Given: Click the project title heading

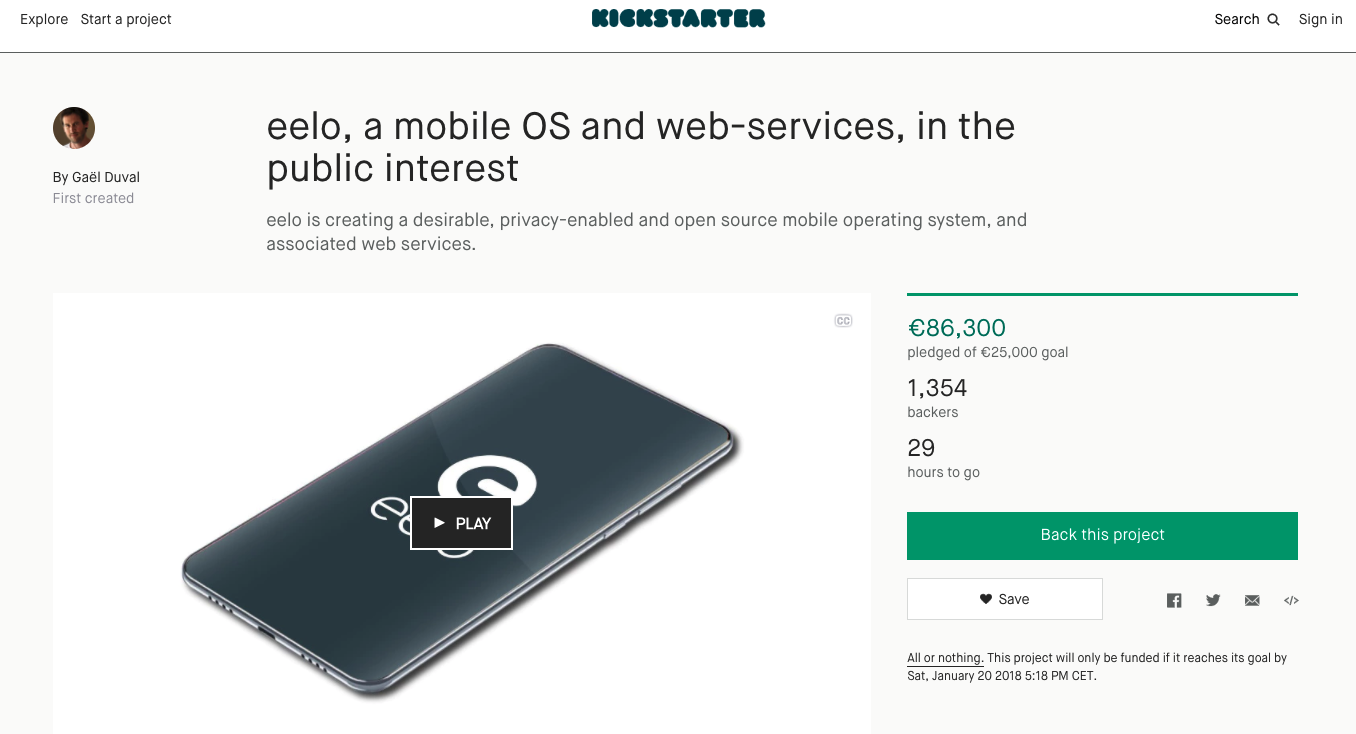Looking at the screenshot, I should (640, 147).
